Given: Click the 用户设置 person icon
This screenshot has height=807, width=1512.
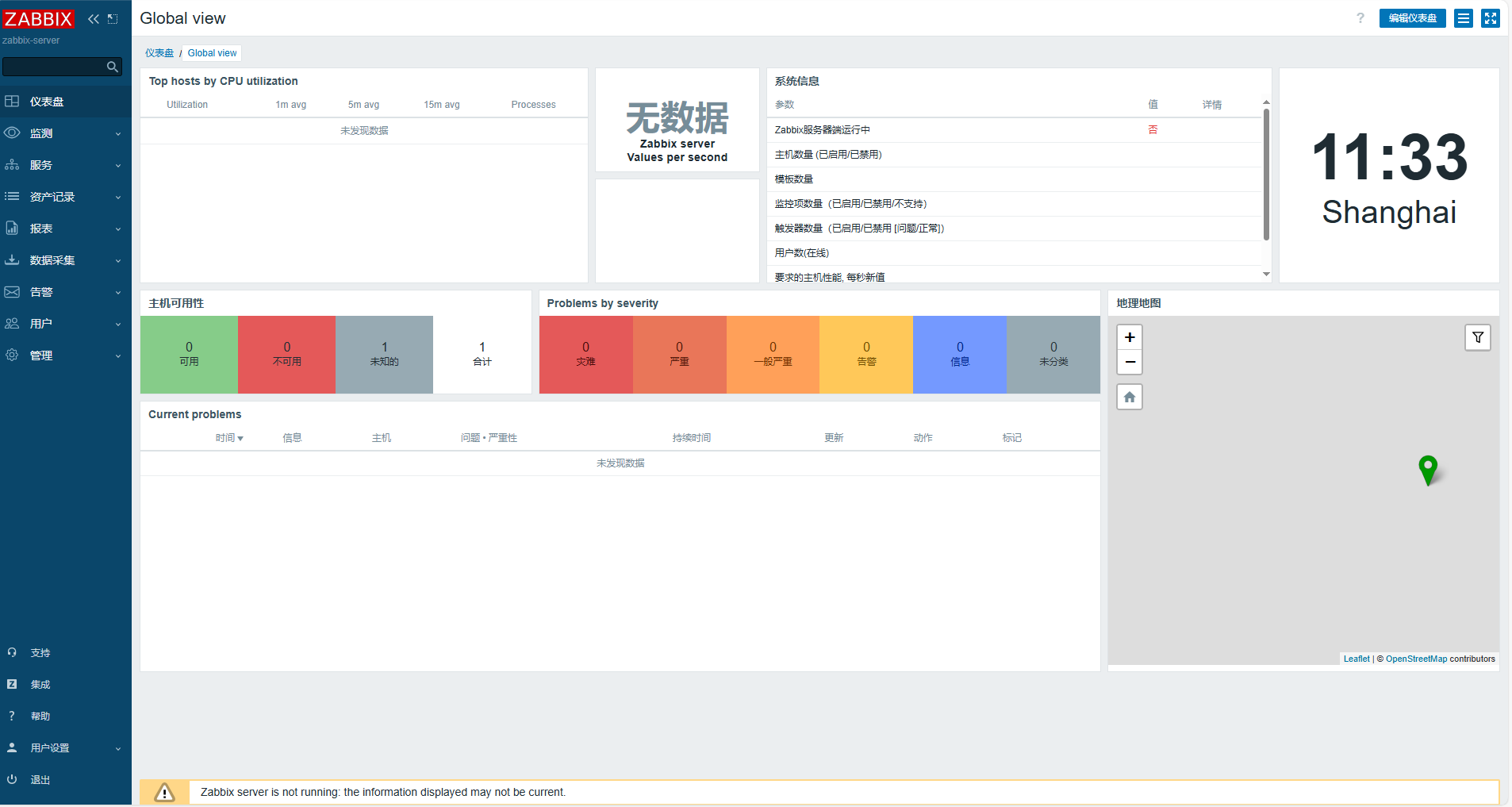Looking at the screenshot, I should tap(12, 747).
